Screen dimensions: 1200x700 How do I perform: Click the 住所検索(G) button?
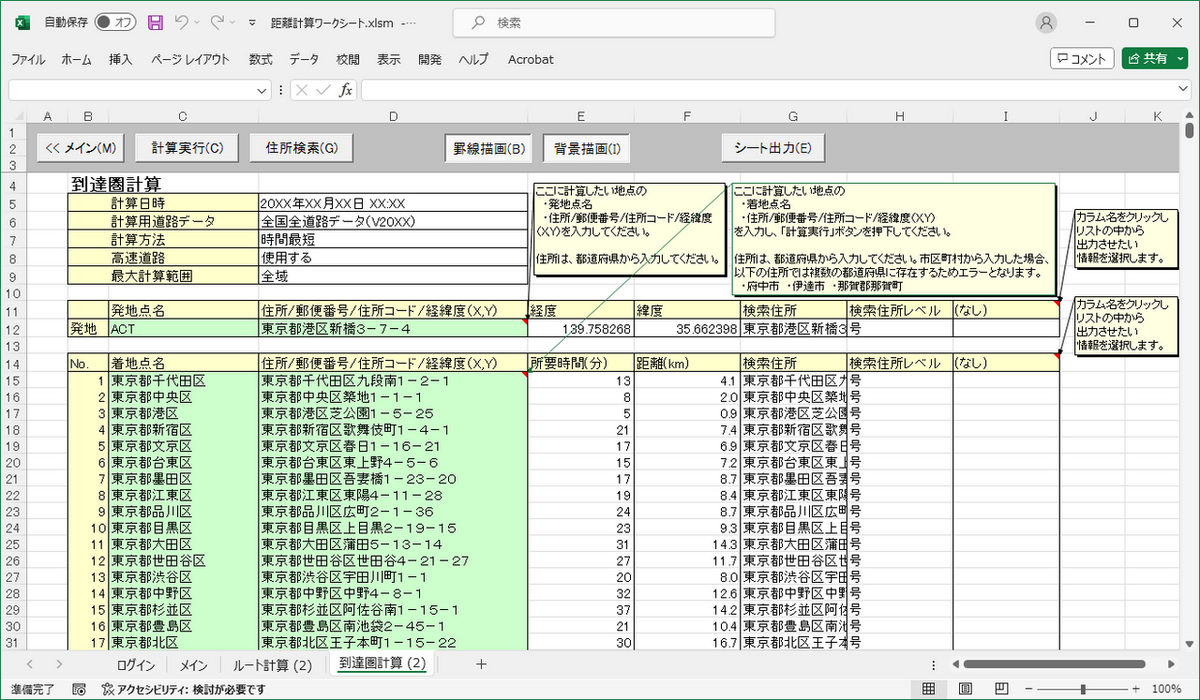click(301, 148)
